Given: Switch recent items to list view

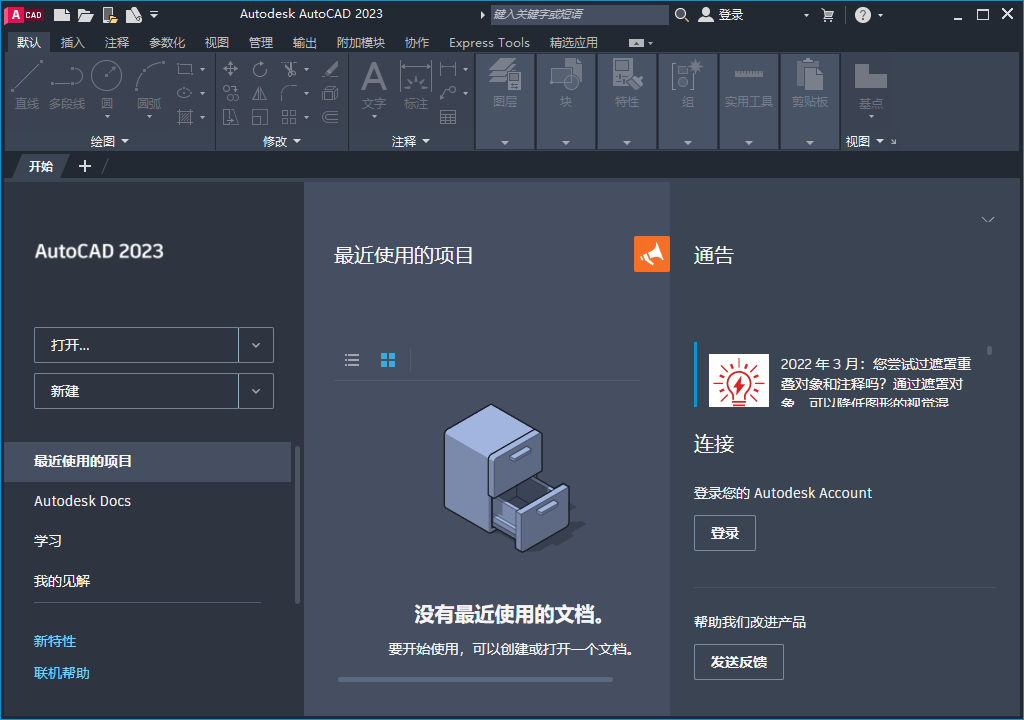Looking at the screenshot, I should click(x=352, y=360).
